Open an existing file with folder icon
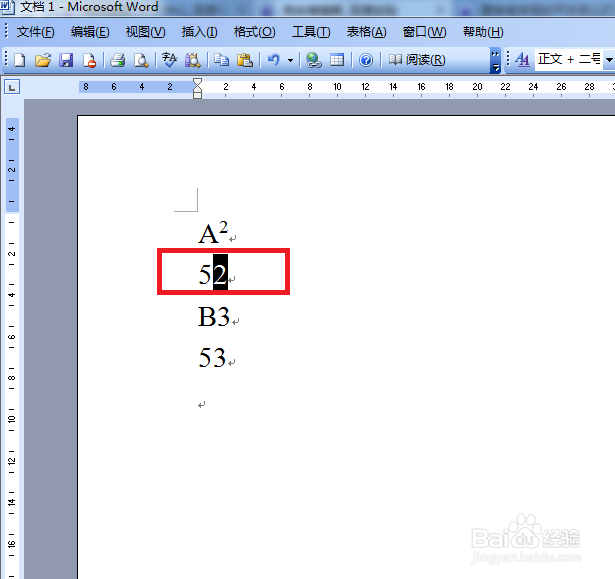Image resolution: width=615 pixels, height=579 pixels. [x=43, y=60]
